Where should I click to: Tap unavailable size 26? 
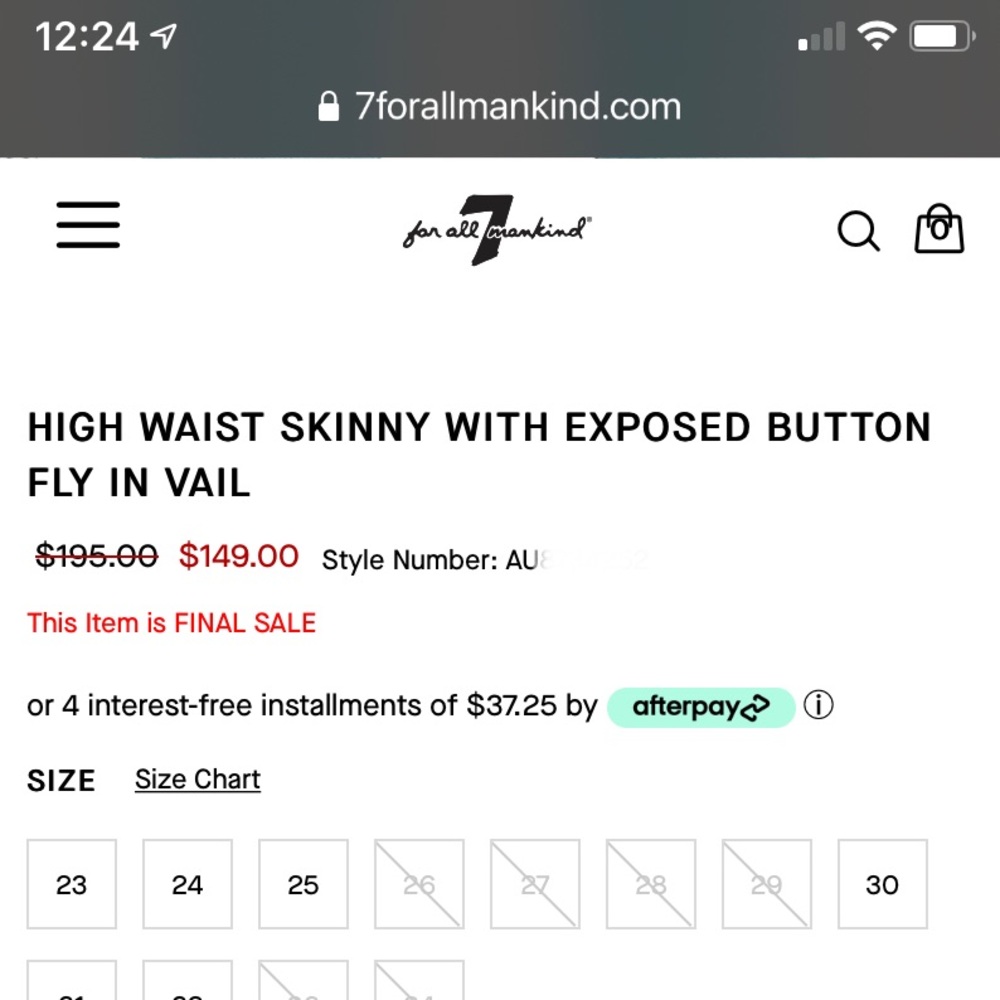coord(419,884)
